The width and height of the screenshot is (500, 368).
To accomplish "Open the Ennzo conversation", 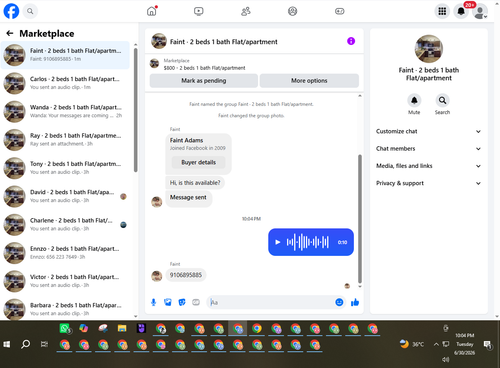I will coord(65,253).
